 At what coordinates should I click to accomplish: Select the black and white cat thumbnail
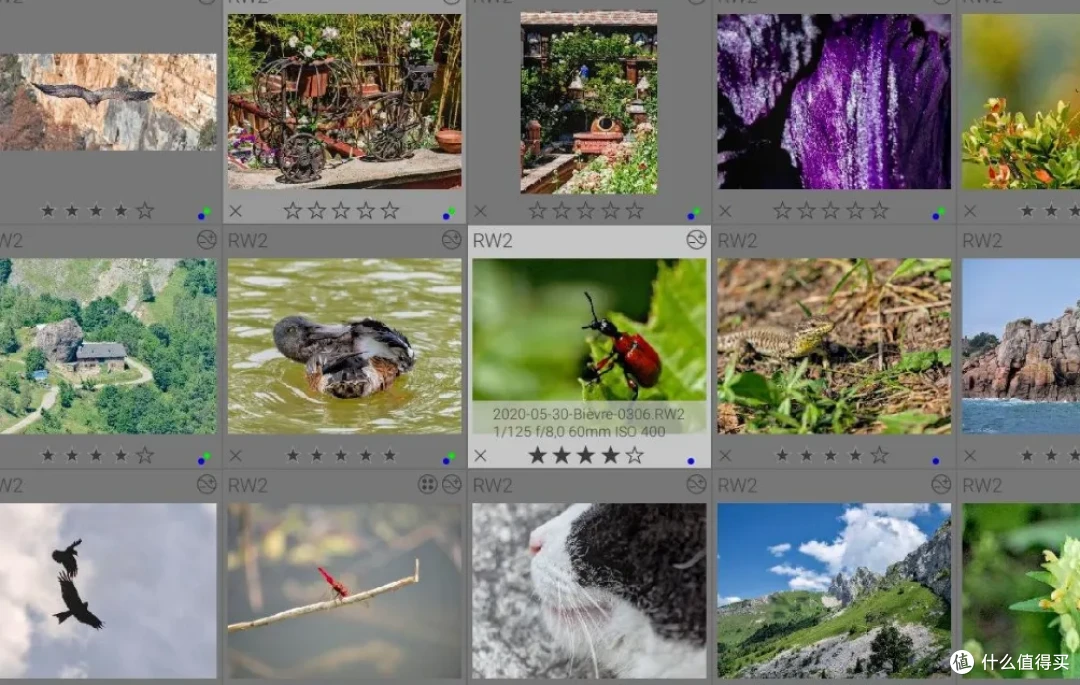589,590
